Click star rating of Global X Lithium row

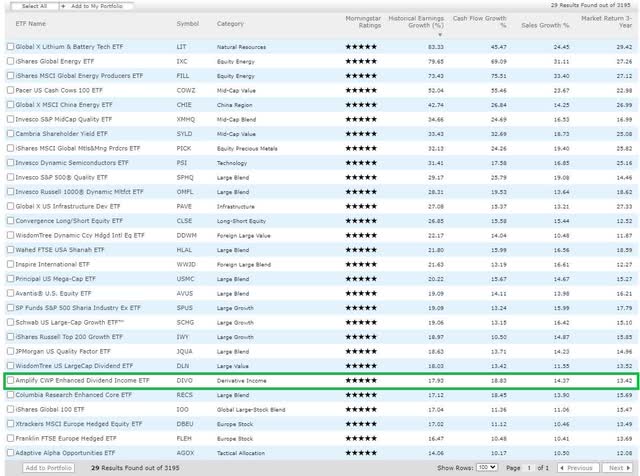click(361, 47)
